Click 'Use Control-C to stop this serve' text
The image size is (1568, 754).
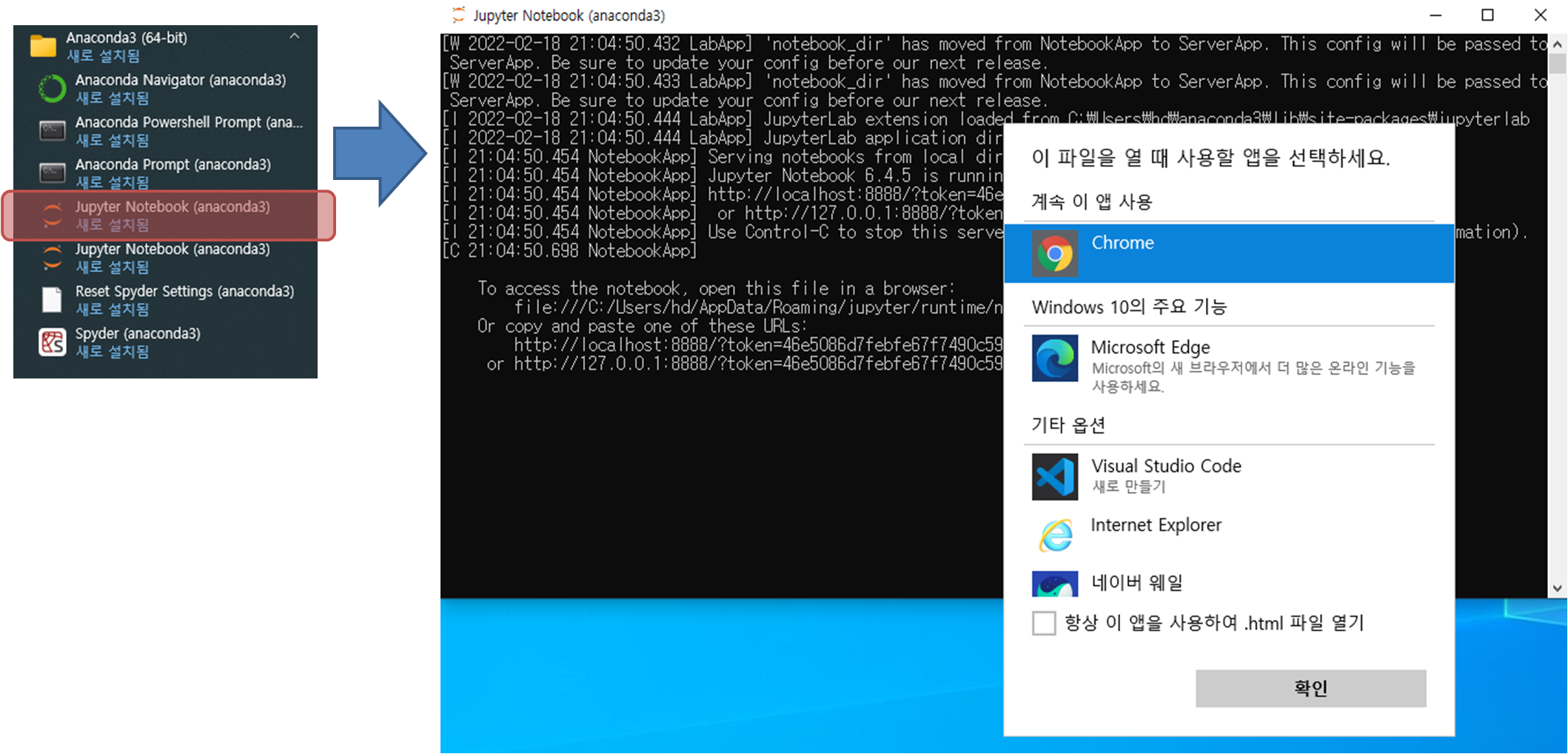tap(855, 232)
